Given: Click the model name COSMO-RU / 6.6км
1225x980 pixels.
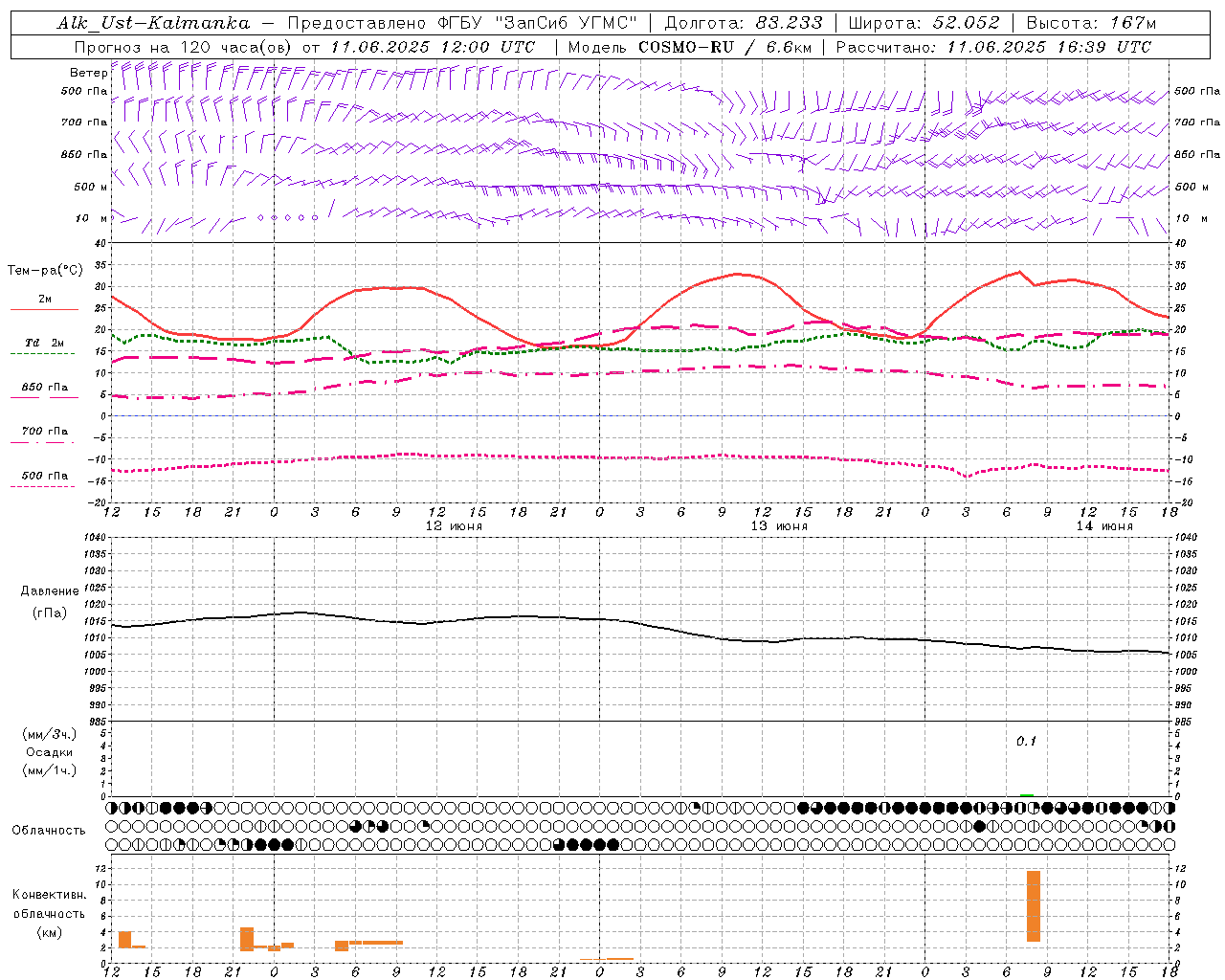Looking at the screenshot, I should (x=724, y=47).
